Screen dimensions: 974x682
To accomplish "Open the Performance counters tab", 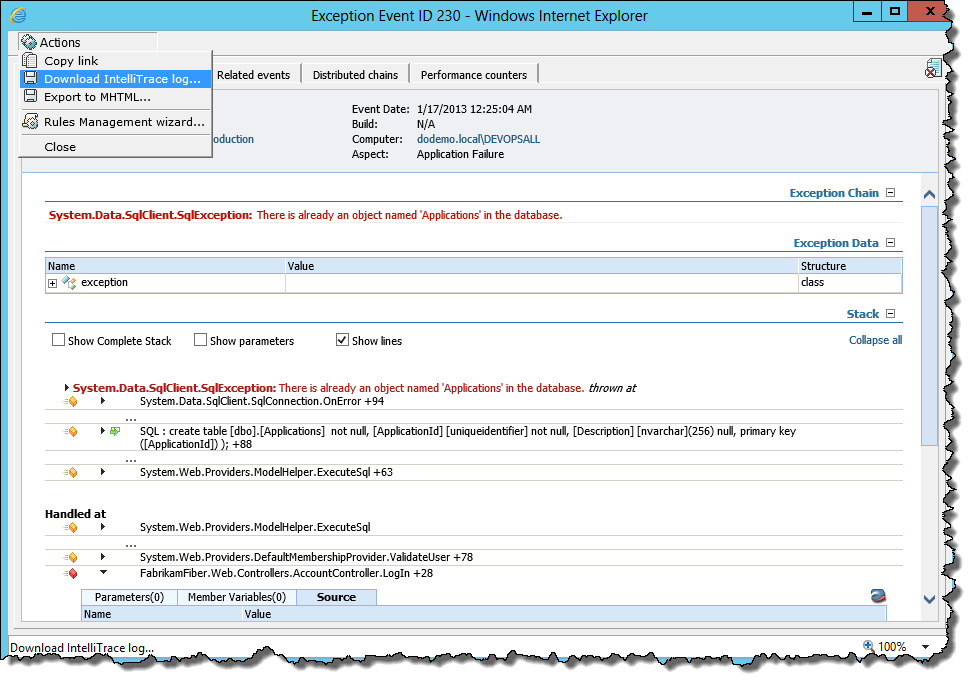I will pyautogui.click(x=473, y=75).
